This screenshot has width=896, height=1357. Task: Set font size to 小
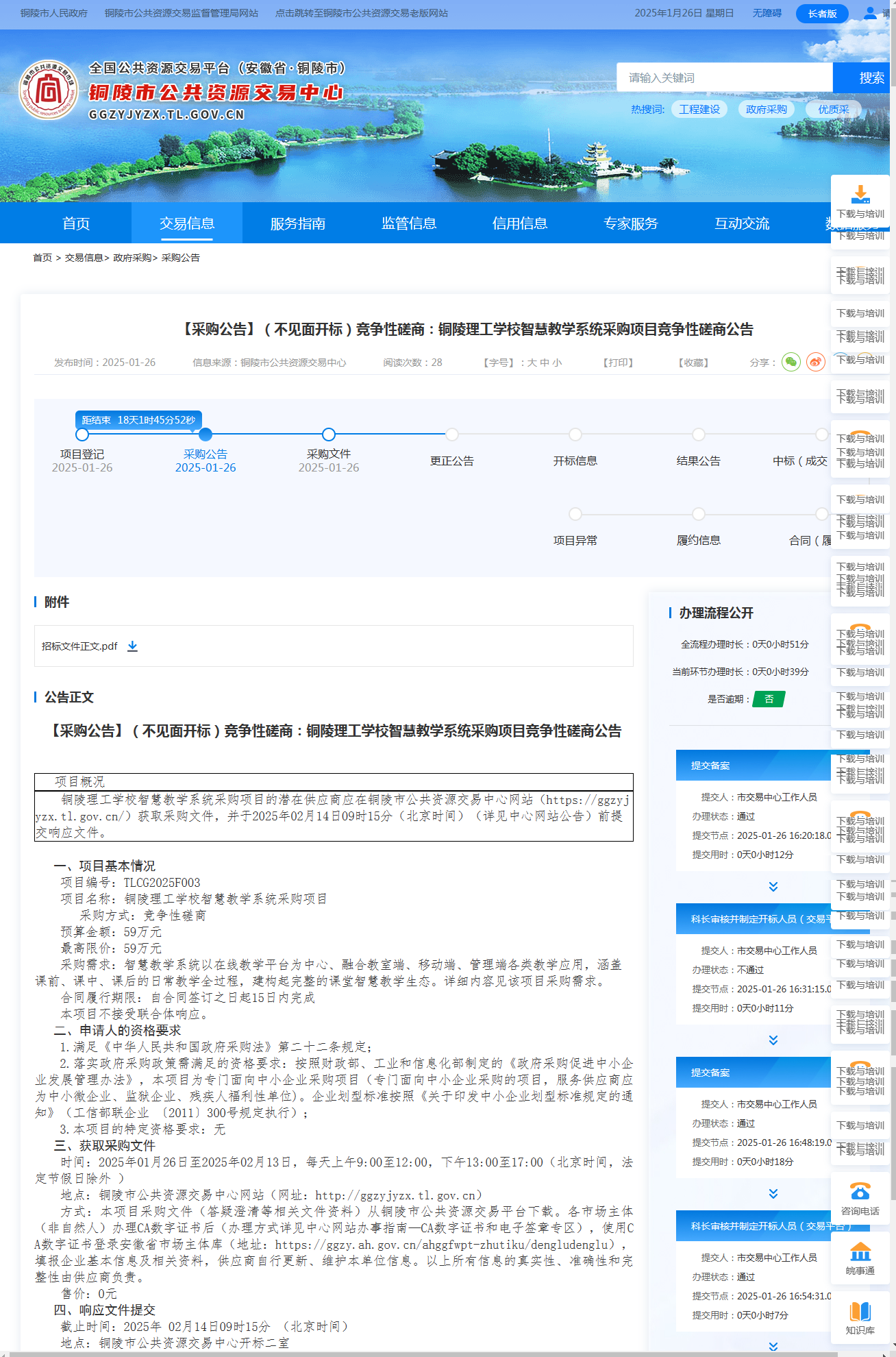coord(557,363)
